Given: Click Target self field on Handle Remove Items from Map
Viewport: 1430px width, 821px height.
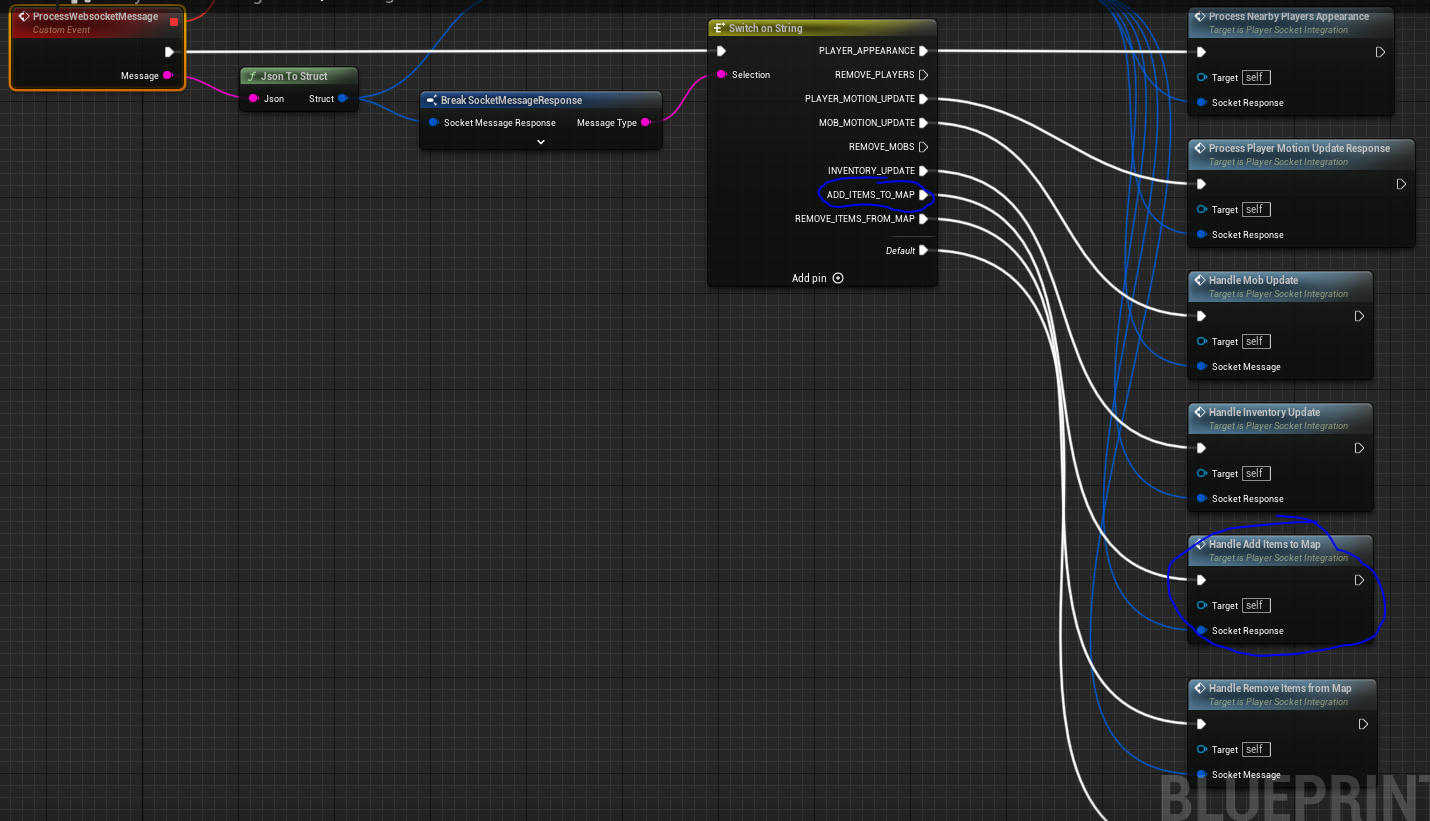Looking at the screenshot, I should point(1256,749).
